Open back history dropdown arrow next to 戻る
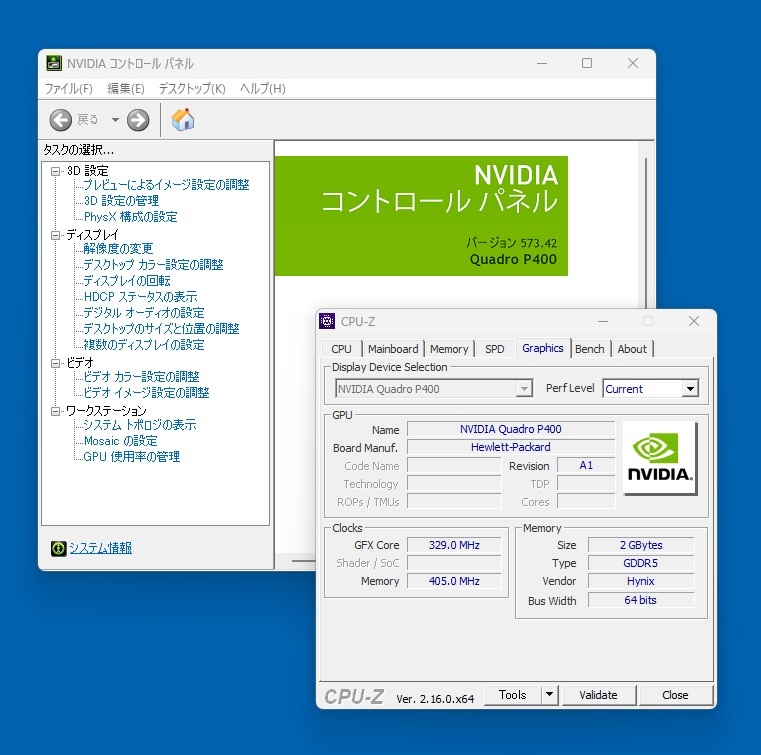Image resolution: width=761 pixels, height=755 pixels. [x=115, y=120]
